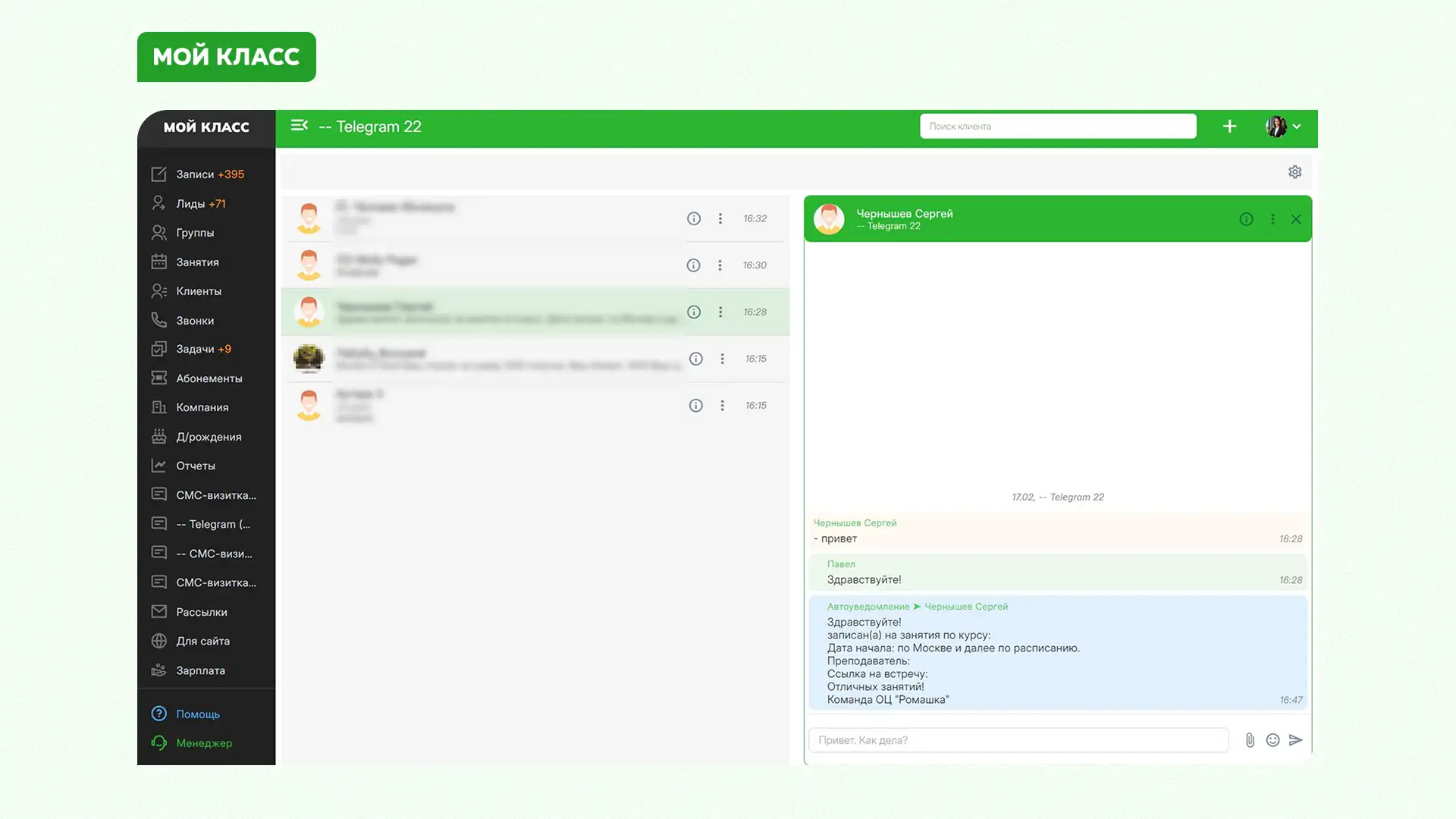
Task: Click the Поиск клиента search field
Action: tap(1058, 126)
